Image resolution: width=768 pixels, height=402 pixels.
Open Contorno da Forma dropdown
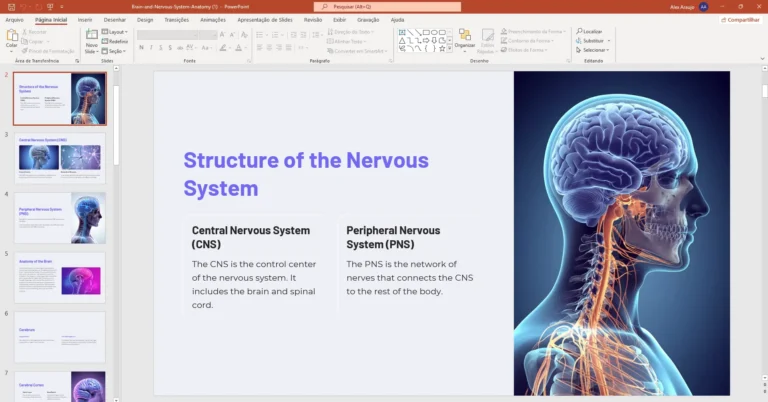pos(527,41)
